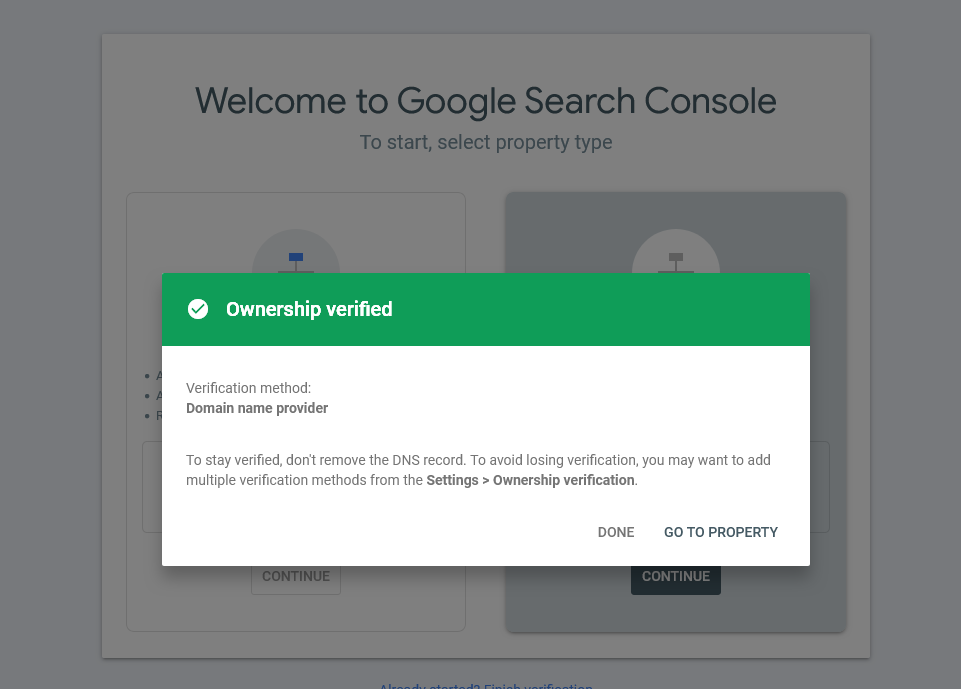This screenshot has height=689, width=961.
Task: Click the Ownership verified header title
Action: (x=309, y=309)
